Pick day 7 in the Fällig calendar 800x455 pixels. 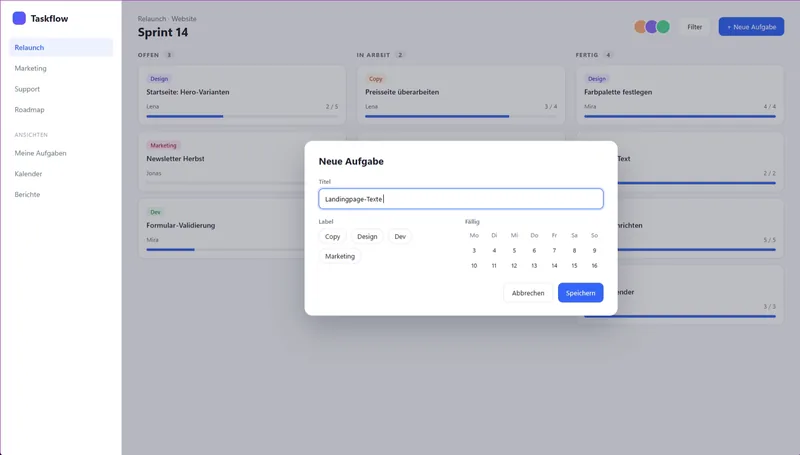554,250
